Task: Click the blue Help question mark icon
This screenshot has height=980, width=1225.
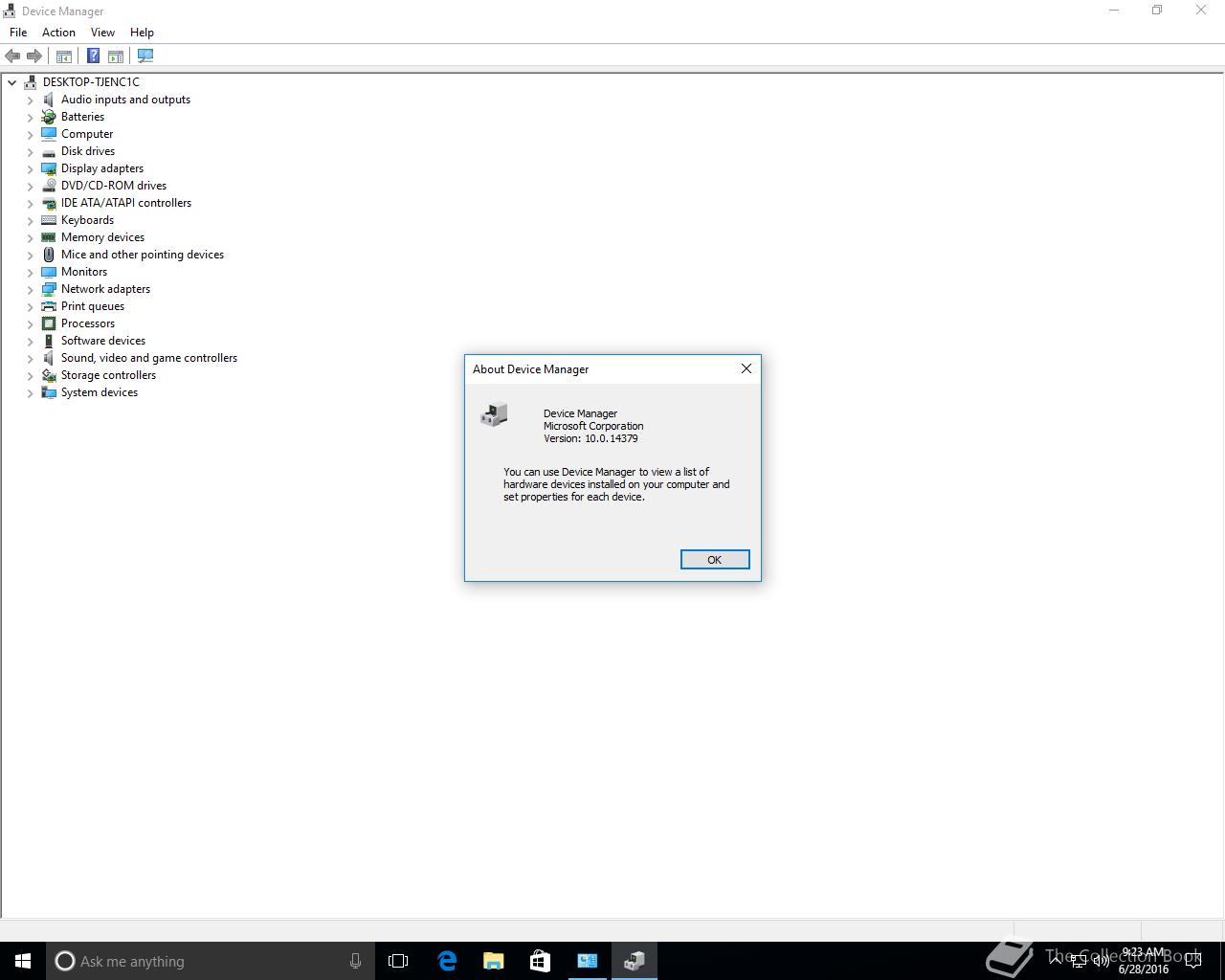Action: point(94,56)
